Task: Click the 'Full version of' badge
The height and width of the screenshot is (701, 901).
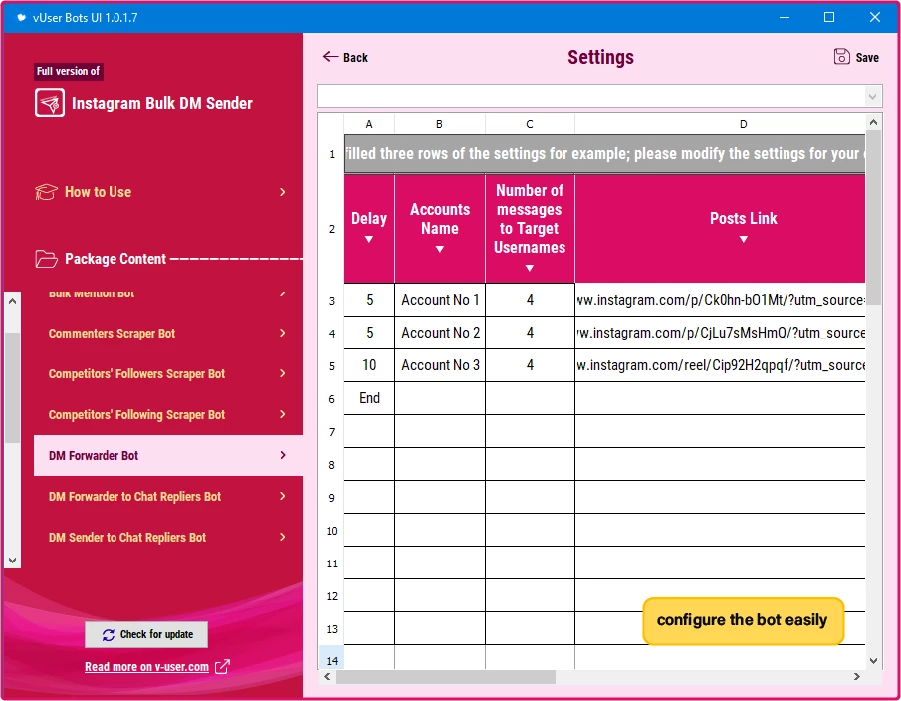Action: pos(68,71)
